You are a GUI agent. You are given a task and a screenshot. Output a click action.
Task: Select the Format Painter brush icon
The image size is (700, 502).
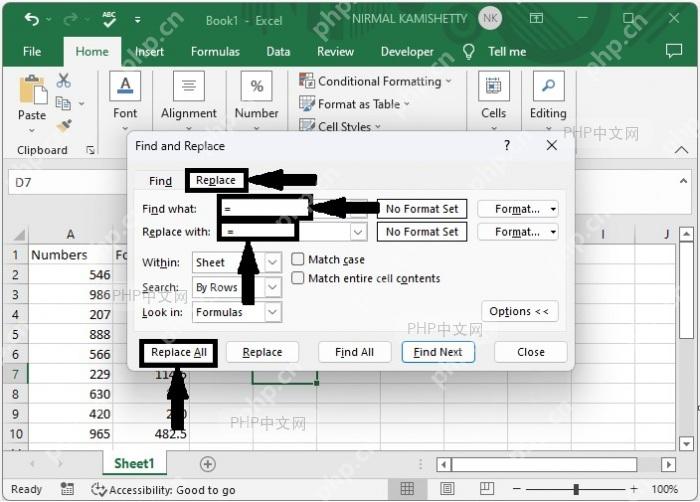tap(64, 126)
